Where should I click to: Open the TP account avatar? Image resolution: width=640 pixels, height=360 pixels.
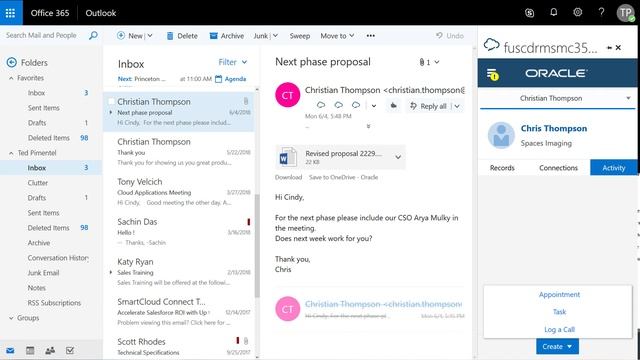click(625, 13)
